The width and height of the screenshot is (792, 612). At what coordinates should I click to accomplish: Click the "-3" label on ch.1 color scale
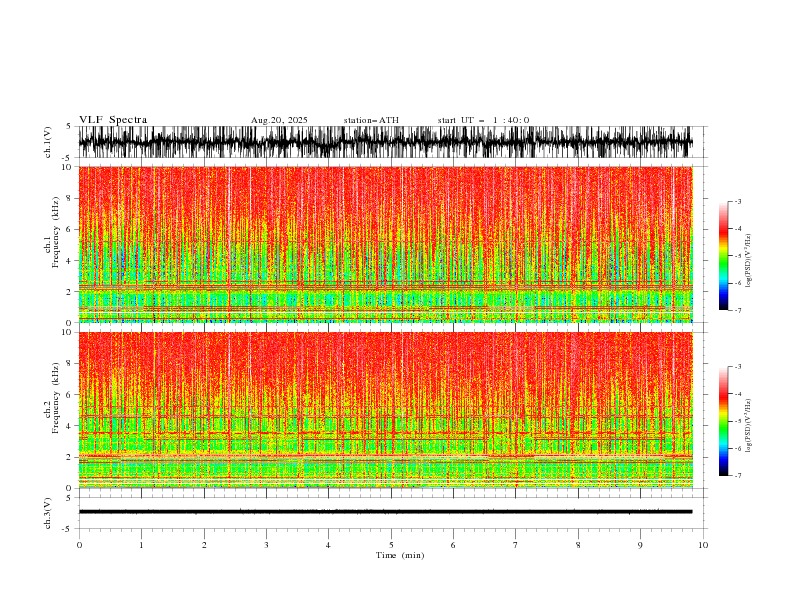[x=738, y=201]
